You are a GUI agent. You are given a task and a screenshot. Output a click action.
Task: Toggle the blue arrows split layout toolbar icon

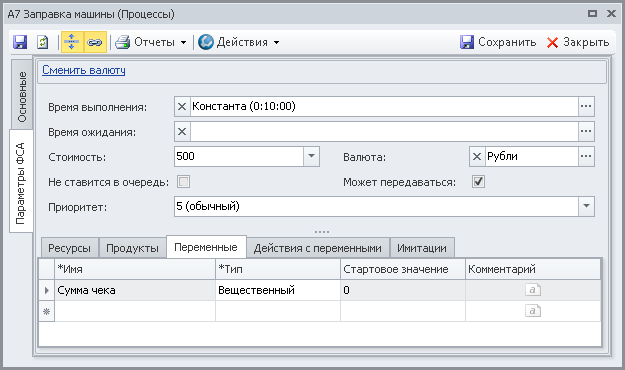click(x=72, y=42)
